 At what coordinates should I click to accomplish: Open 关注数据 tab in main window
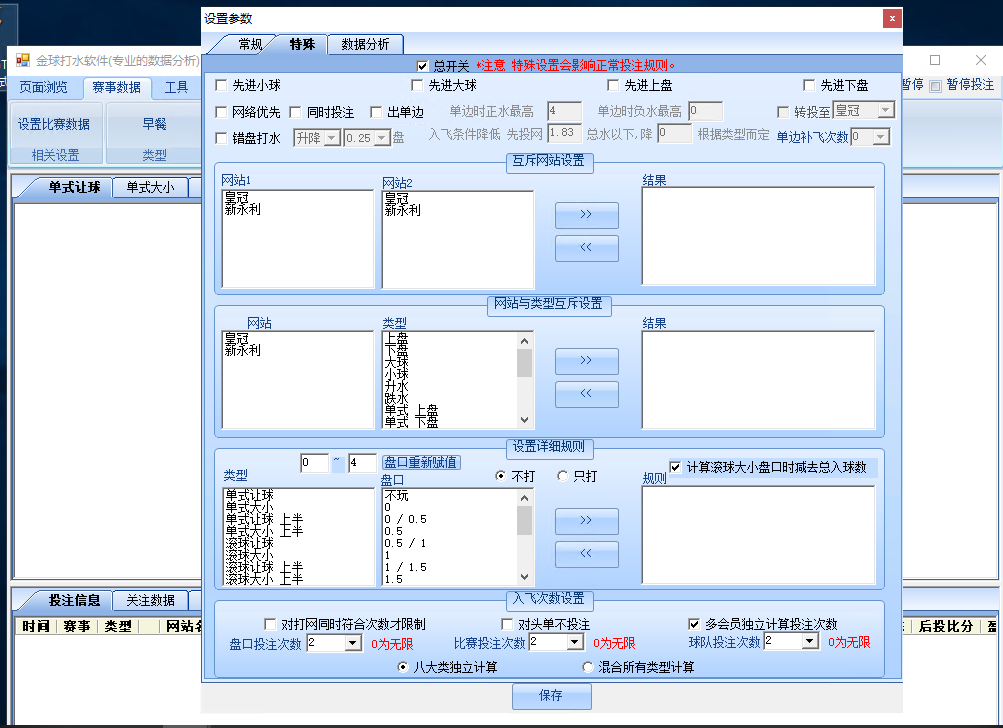click(150, 600)
